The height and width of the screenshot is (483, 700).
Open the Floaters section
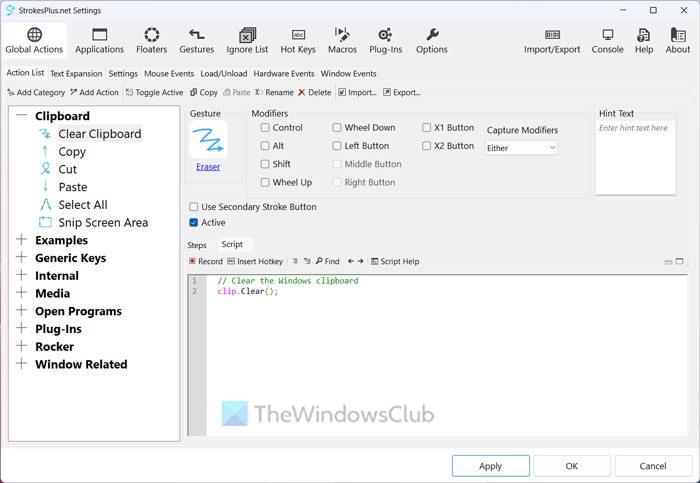pos(151,41)
